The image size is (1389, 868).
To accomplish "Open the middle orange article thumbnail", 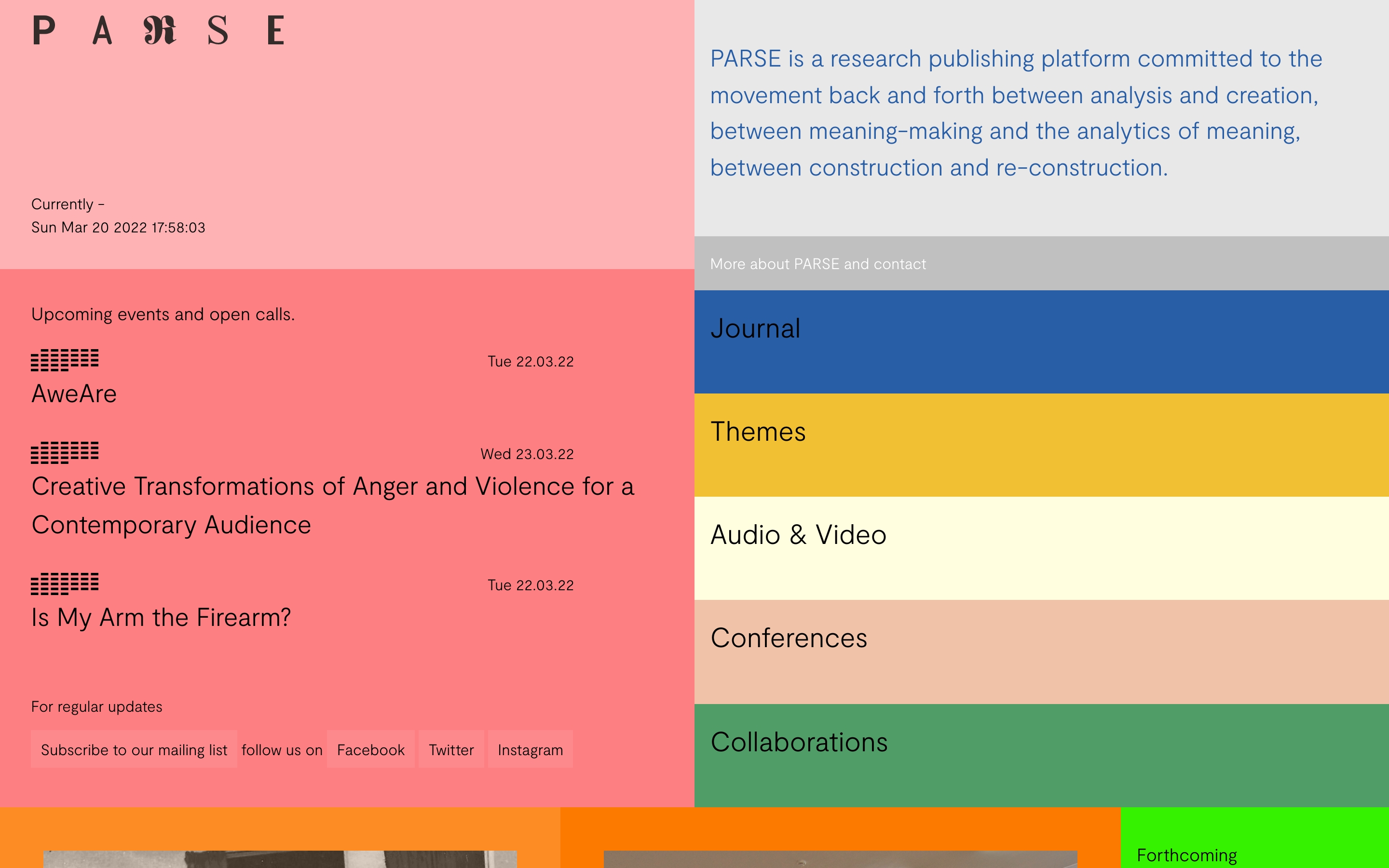I will tap(840, 859).
